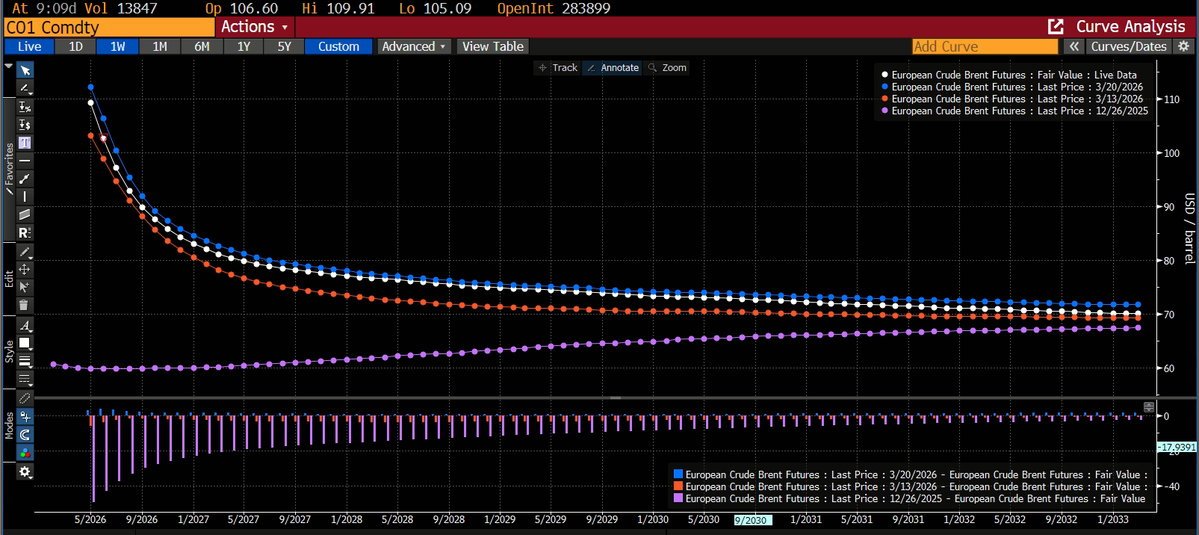Click the Curves/Dates button

pyautogui.click(x=1129, y=47)
